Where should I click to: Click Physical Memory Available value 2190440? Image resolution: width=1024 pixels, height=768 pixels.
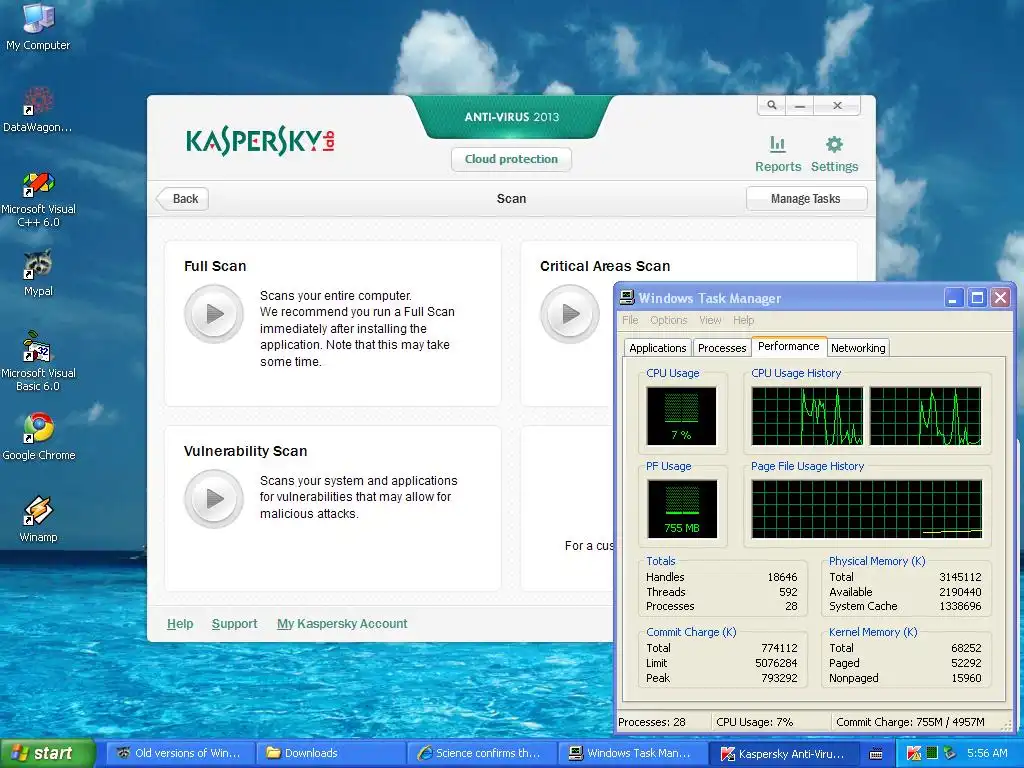click(x=960, y=592)
